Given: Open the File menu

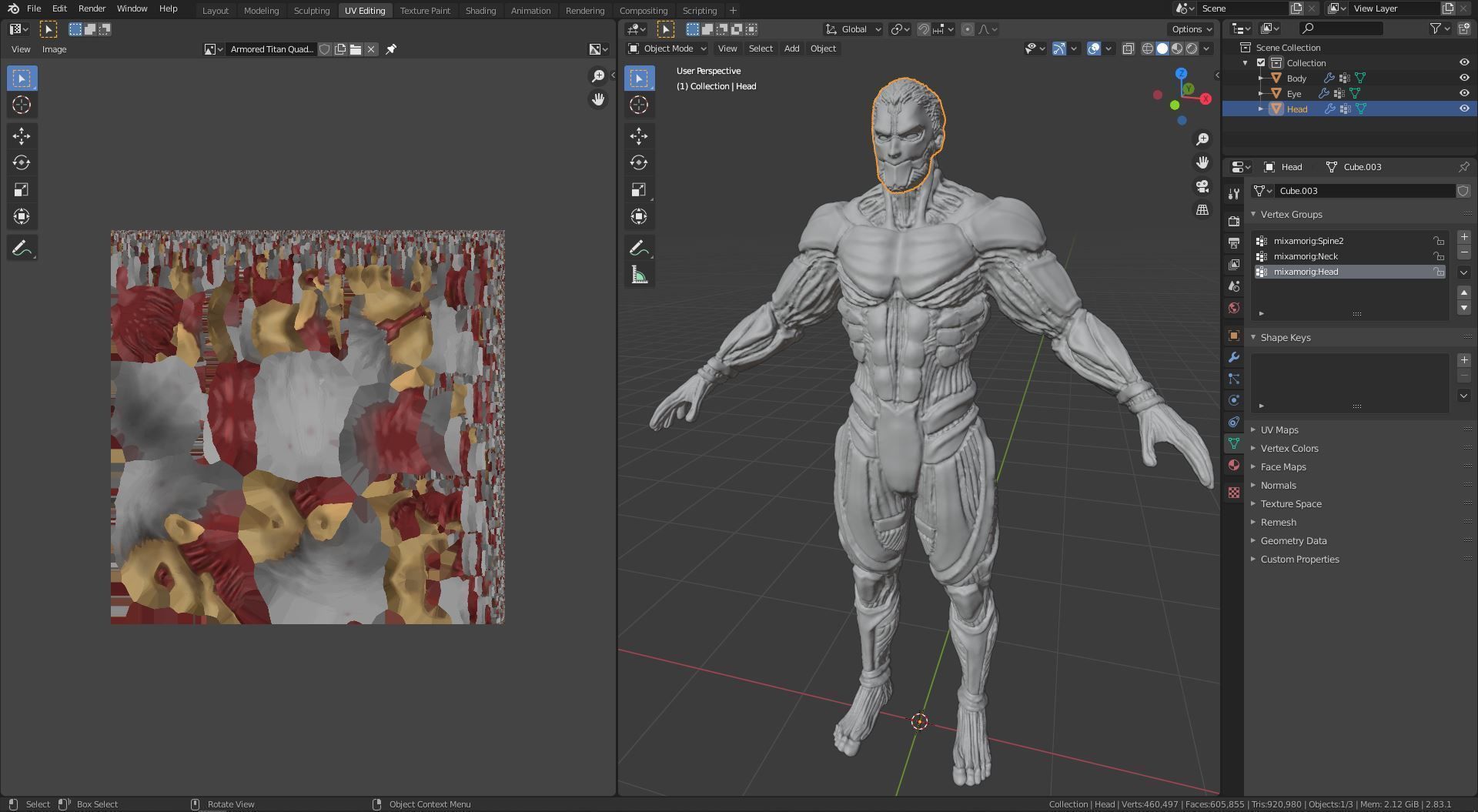Looking at the screenshot, I should click(x=34, y=8).
